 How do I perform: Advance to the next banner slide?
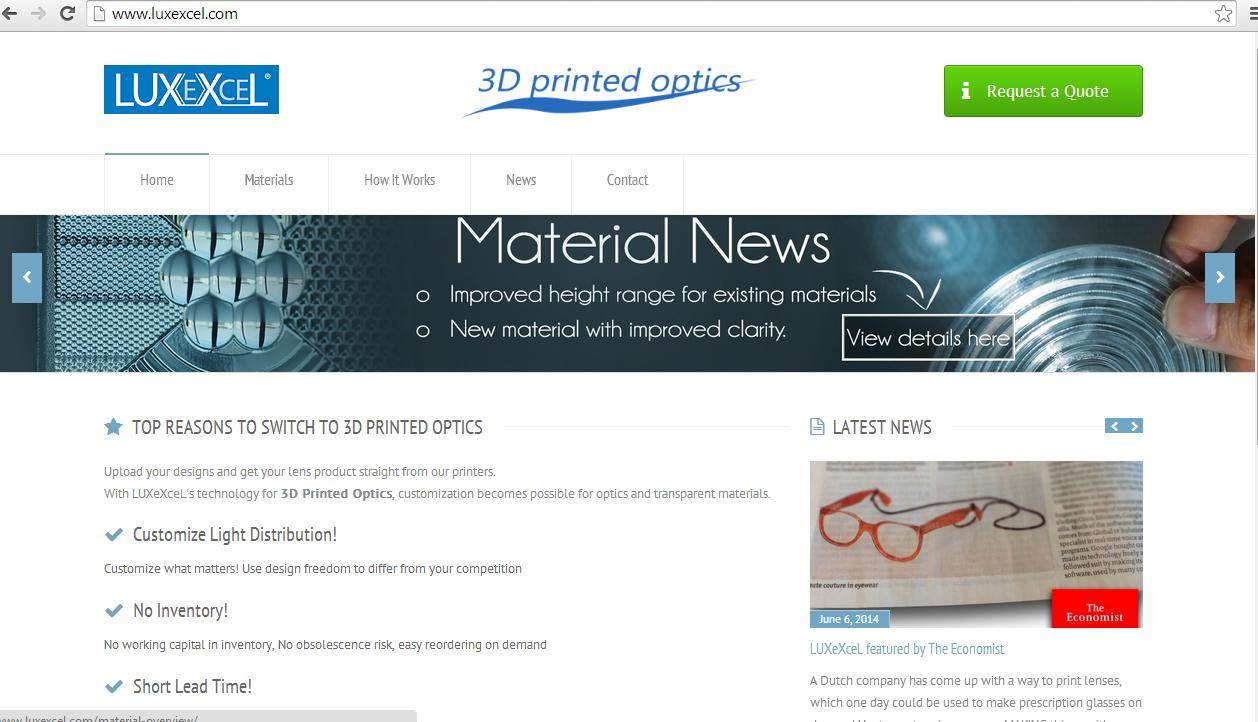coord(1220,277)
